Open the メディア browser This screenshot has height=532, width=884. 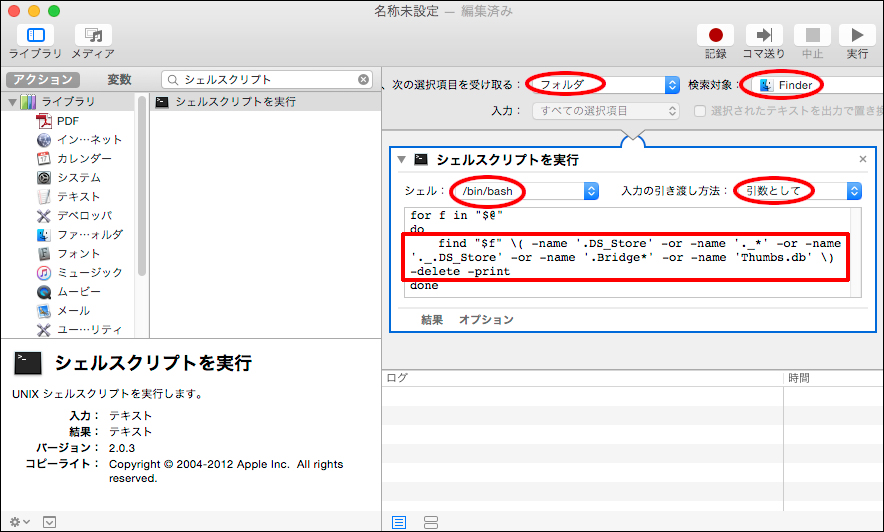[93, 35]
